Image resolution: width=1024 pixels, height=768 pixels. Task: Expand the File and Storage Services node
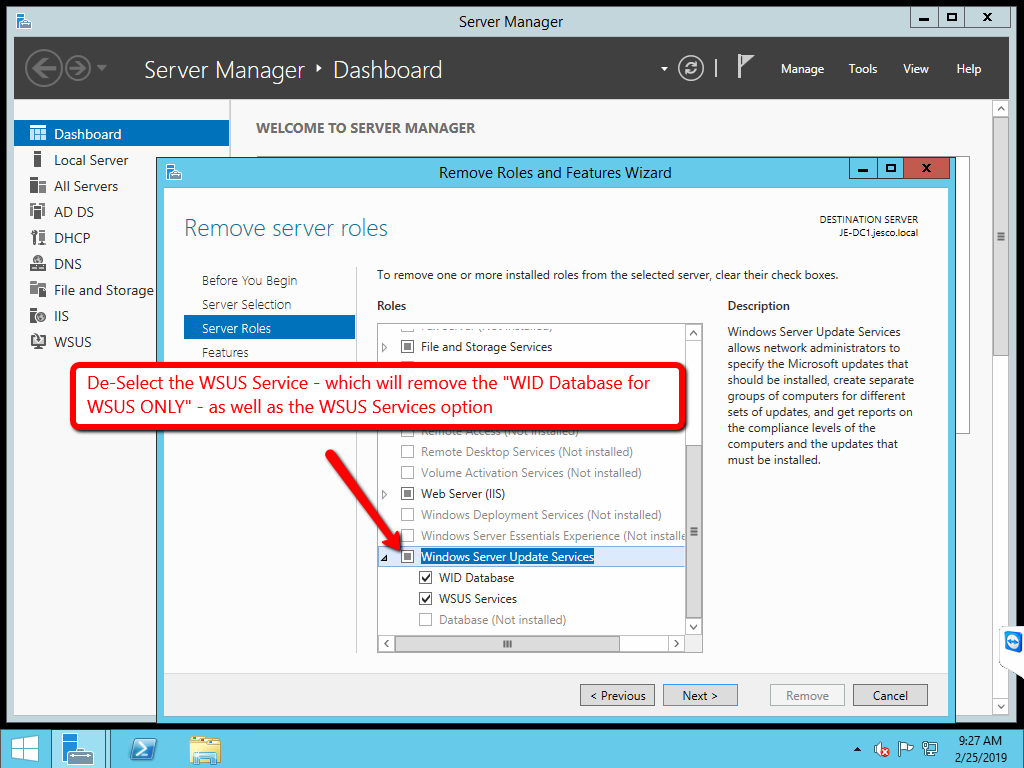pyautogui.click(x=384, y=346)
